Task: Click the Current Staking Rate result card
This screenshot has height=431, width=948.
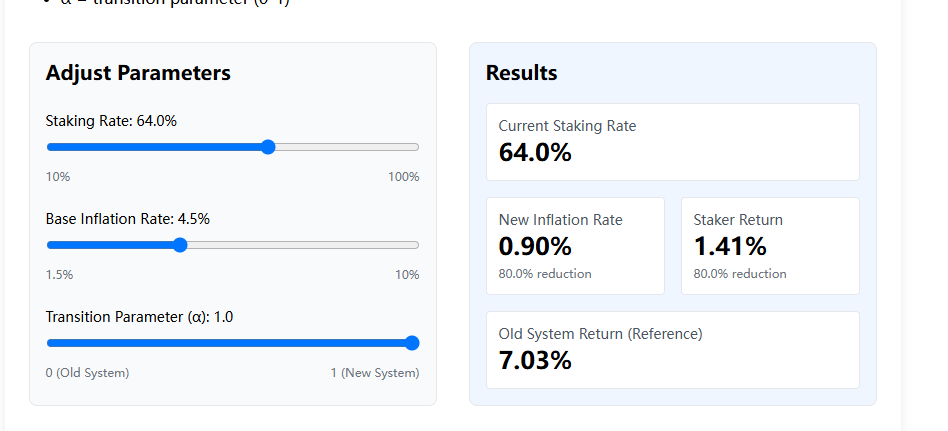Action: [x=672, y=142]
